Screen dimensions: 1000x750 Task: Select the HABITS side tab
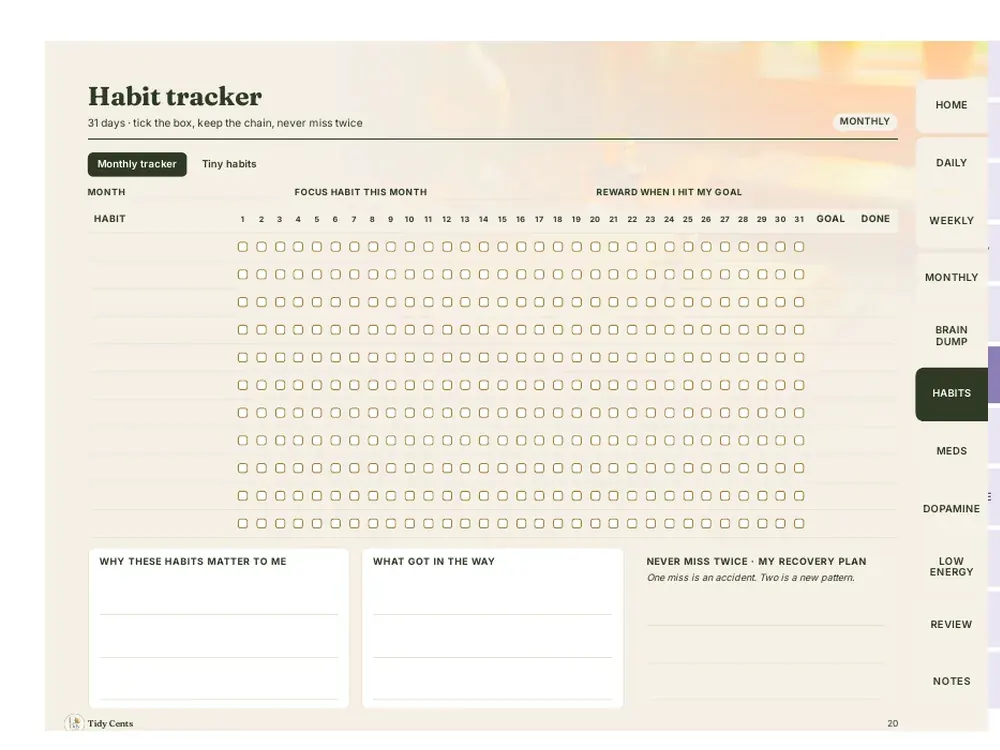coord(952,393)
